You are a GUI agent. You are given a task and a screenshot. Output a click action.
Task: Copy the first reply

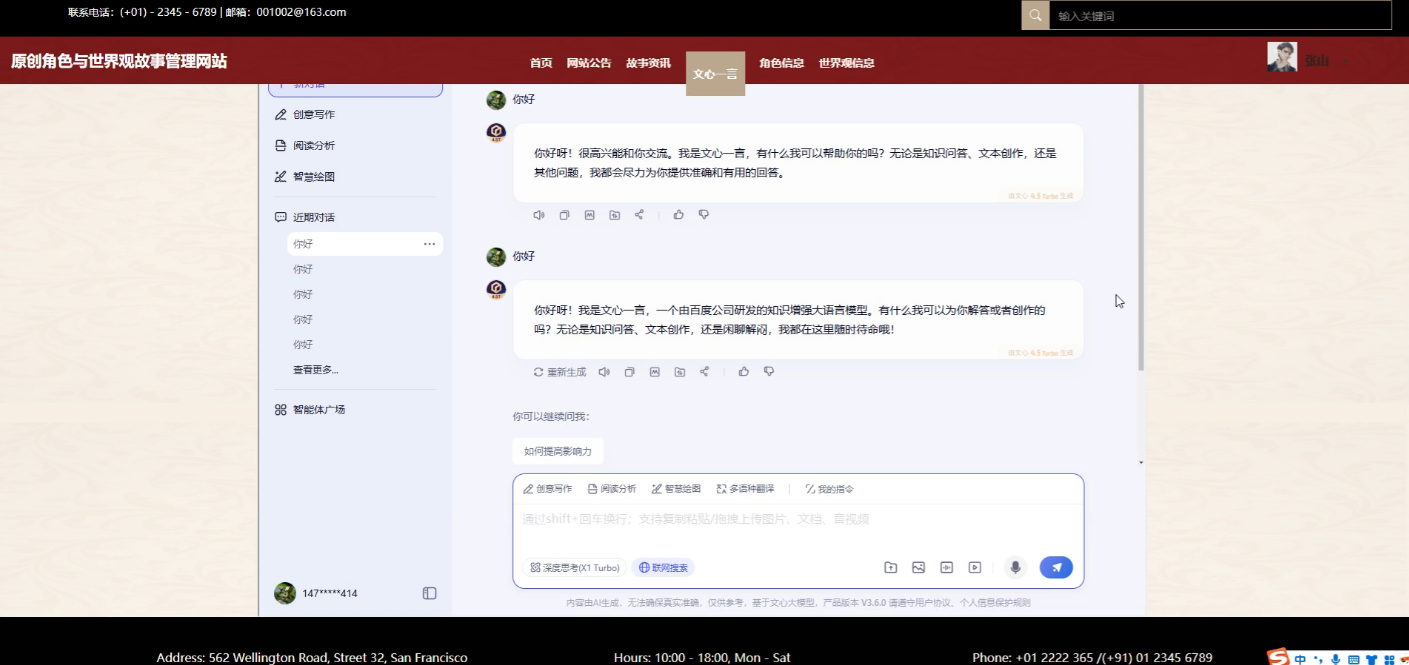[564, 215]
